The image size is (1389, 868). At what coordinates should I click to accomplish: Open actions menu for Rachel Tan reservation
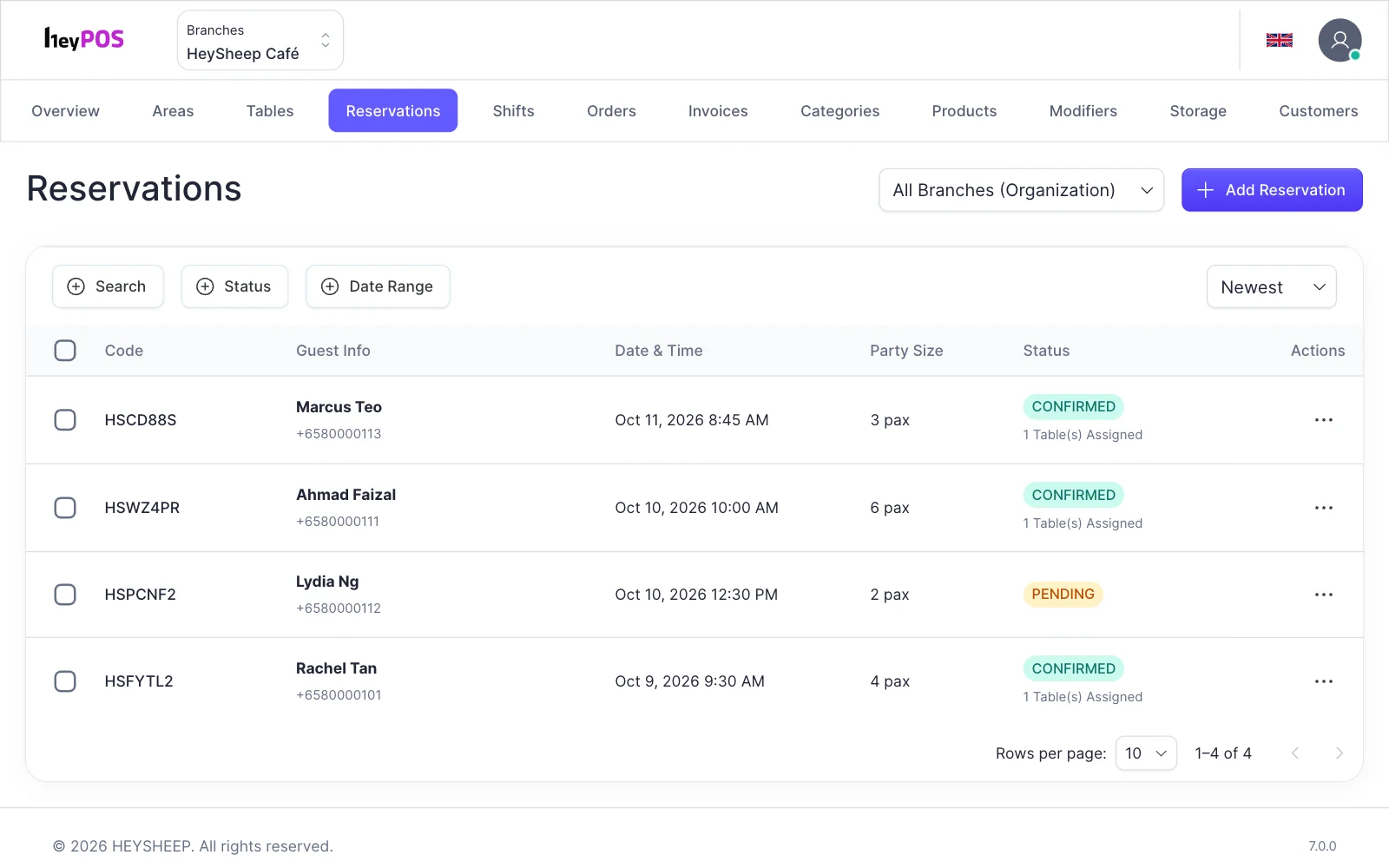1323,681
